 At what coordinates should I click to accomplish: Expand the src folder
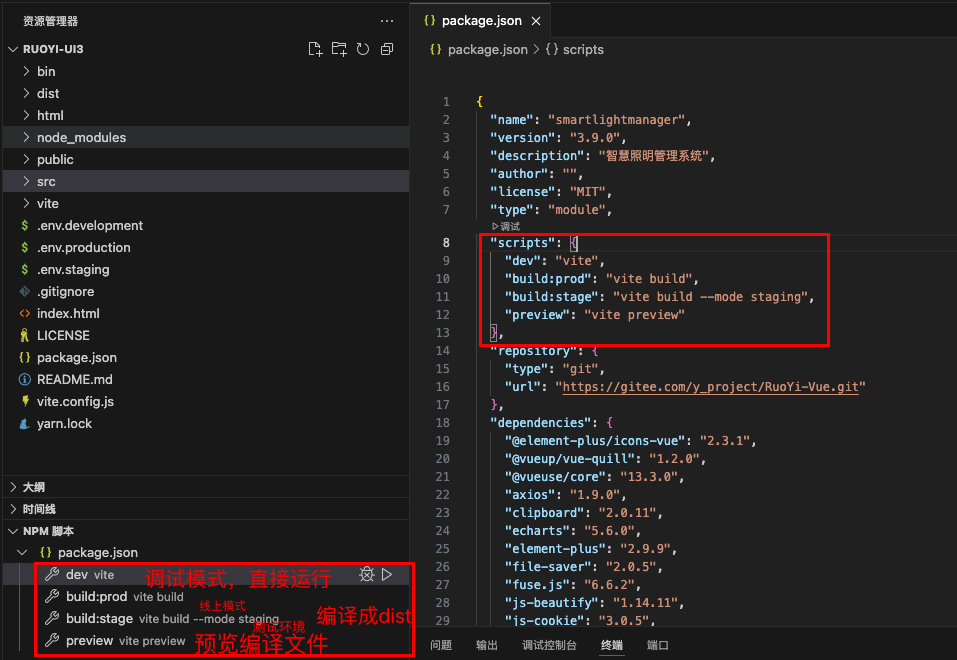(26, 181)
